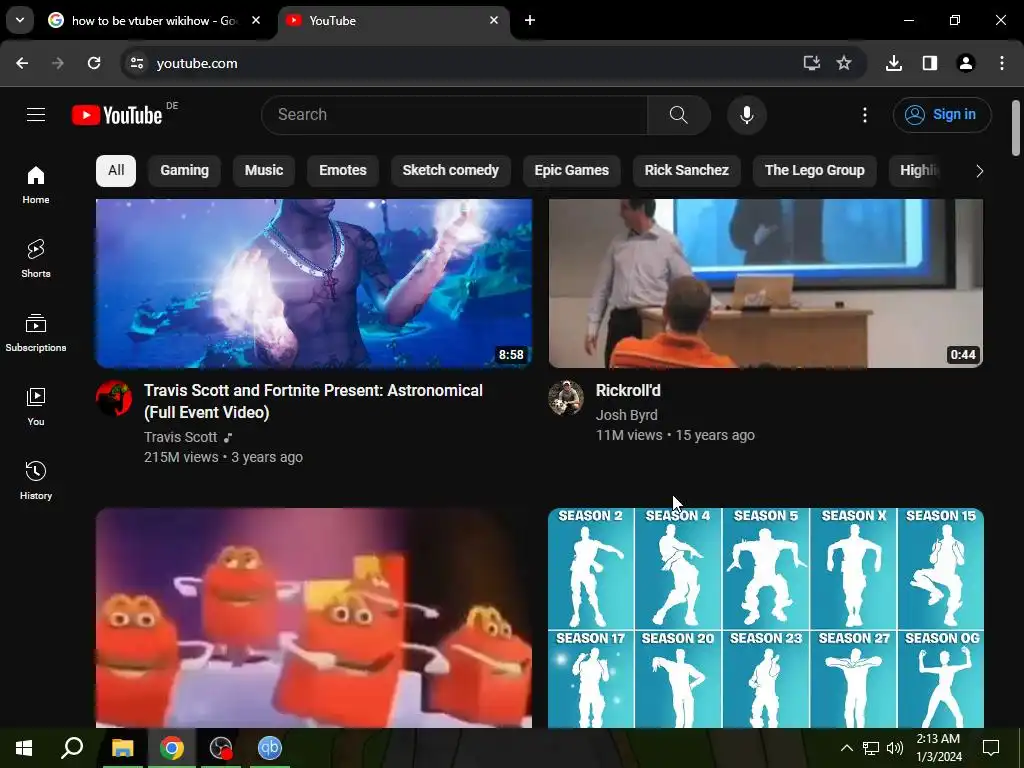1024x768 pixels.
Task: Open Chrome three-dot menu
Action: pos(1002,63)
